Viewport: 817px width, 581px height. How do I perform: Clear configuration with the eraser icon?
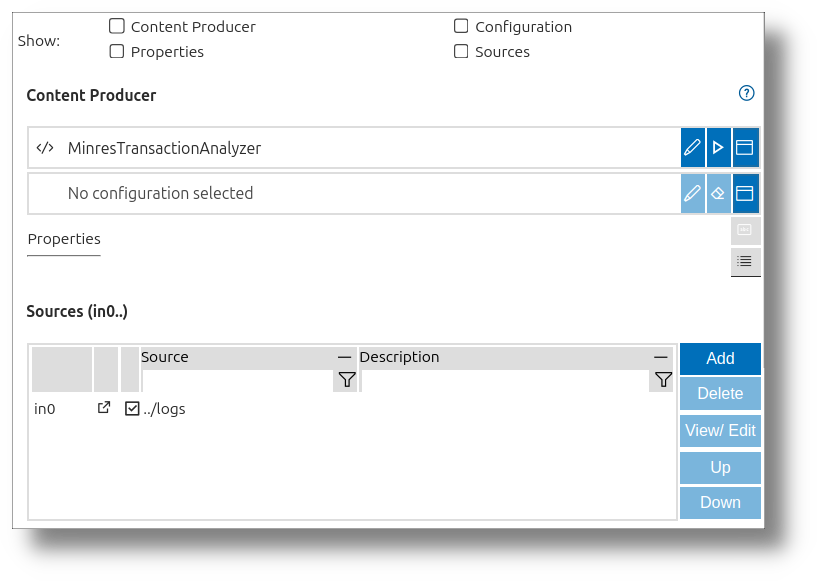[718, 193]
